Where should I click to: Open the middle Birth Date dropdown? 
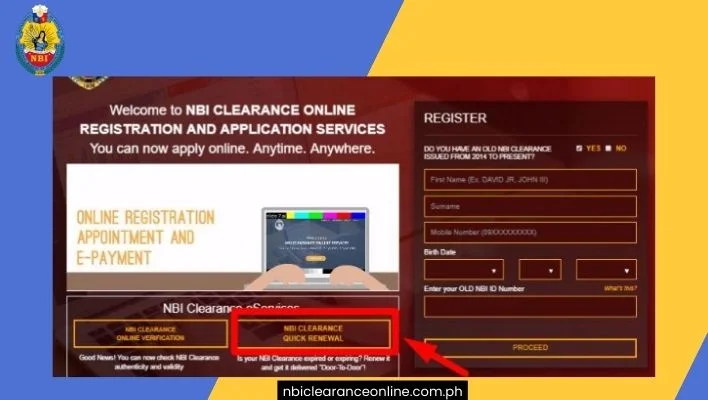[540, 270]
